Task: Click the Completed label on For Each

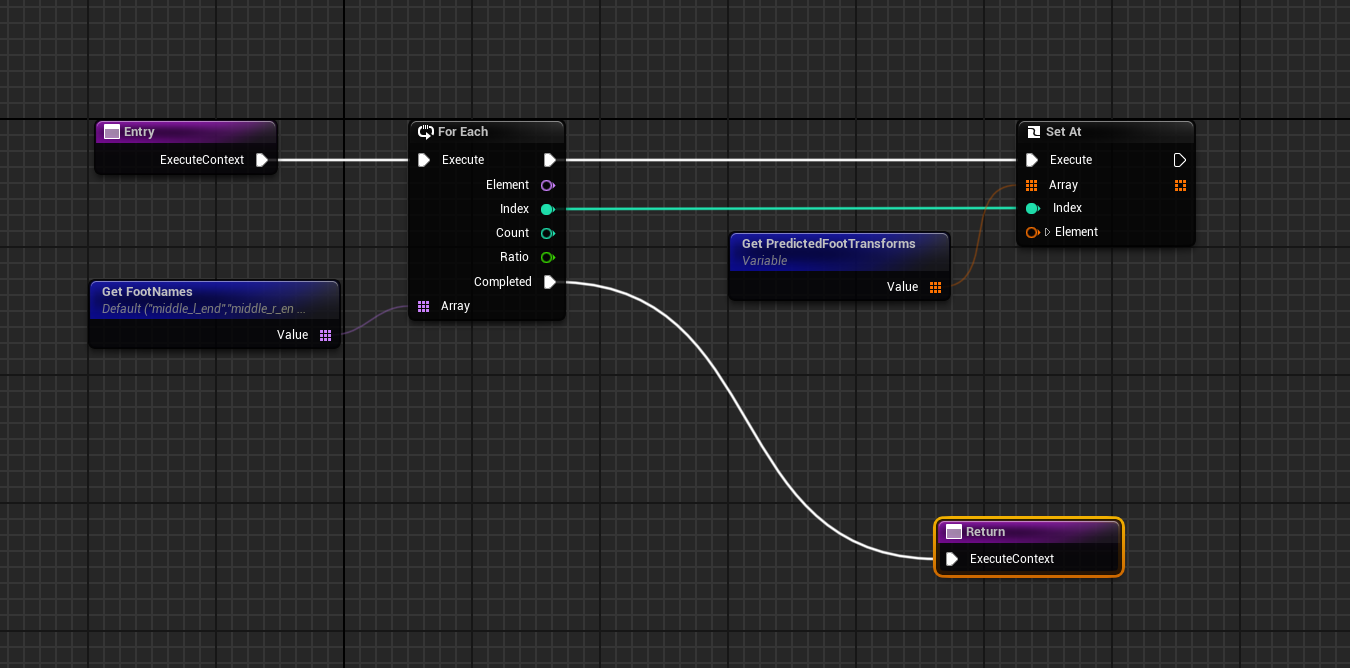Action: point(503,282)
